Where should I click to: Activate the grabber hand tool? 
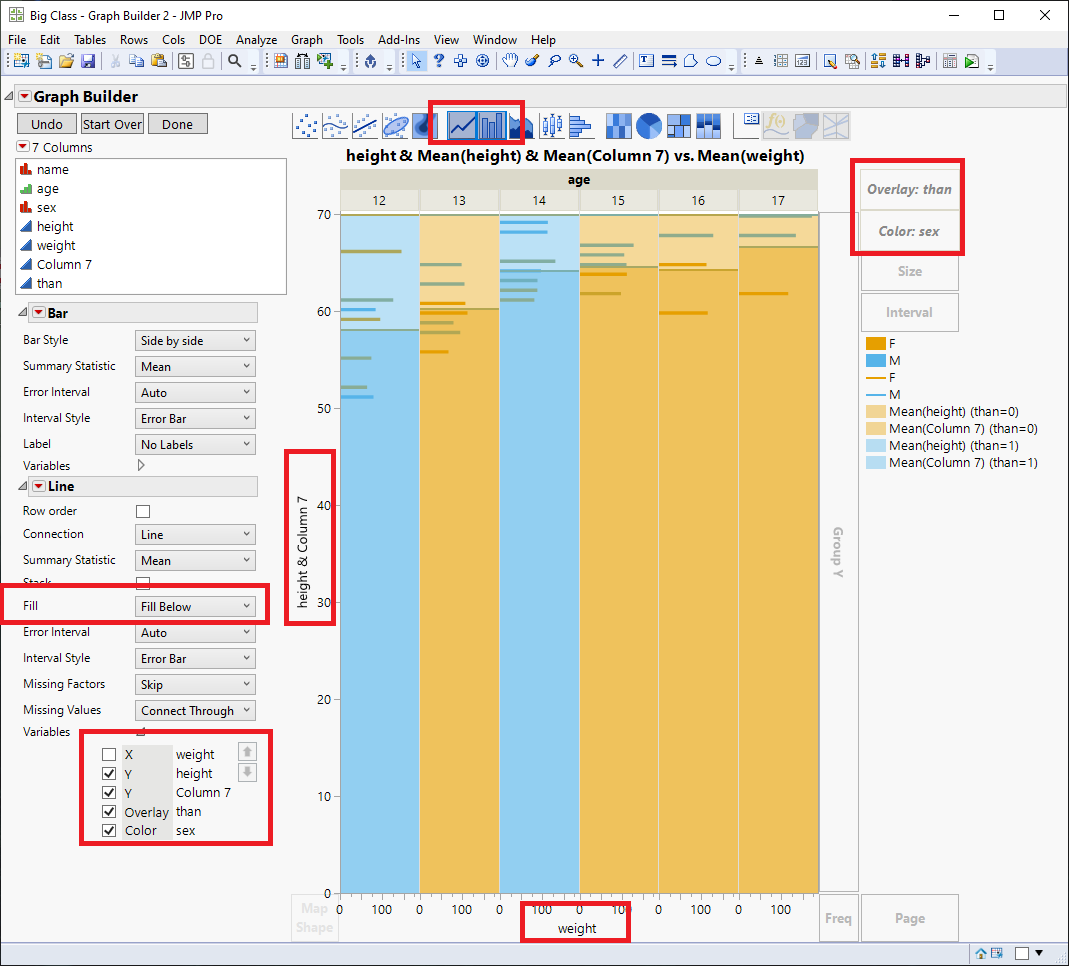point(510,61)
